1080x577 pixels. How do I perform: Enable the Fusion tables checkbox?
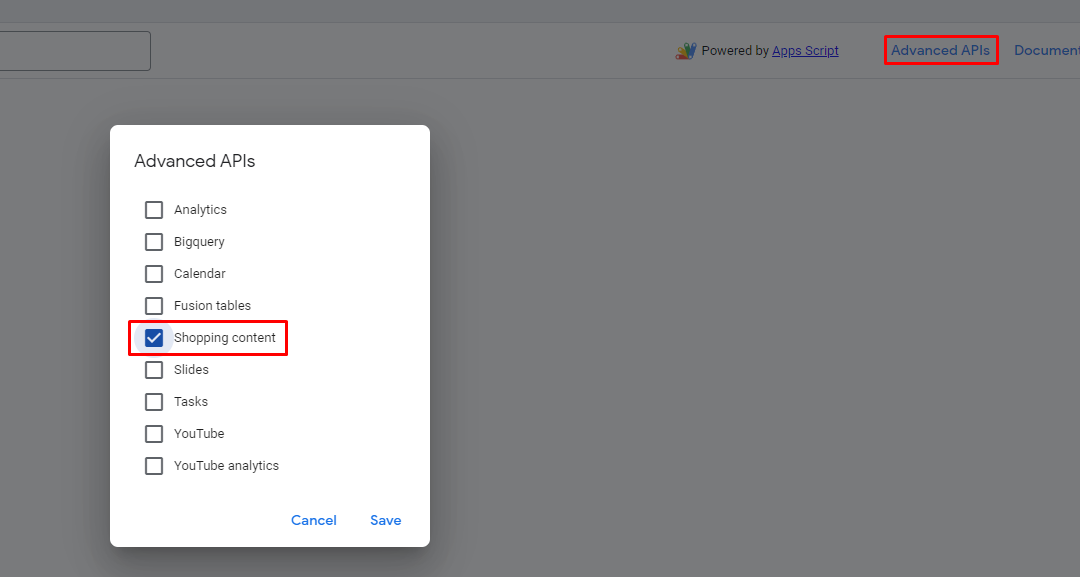click(x=154, y=306)
